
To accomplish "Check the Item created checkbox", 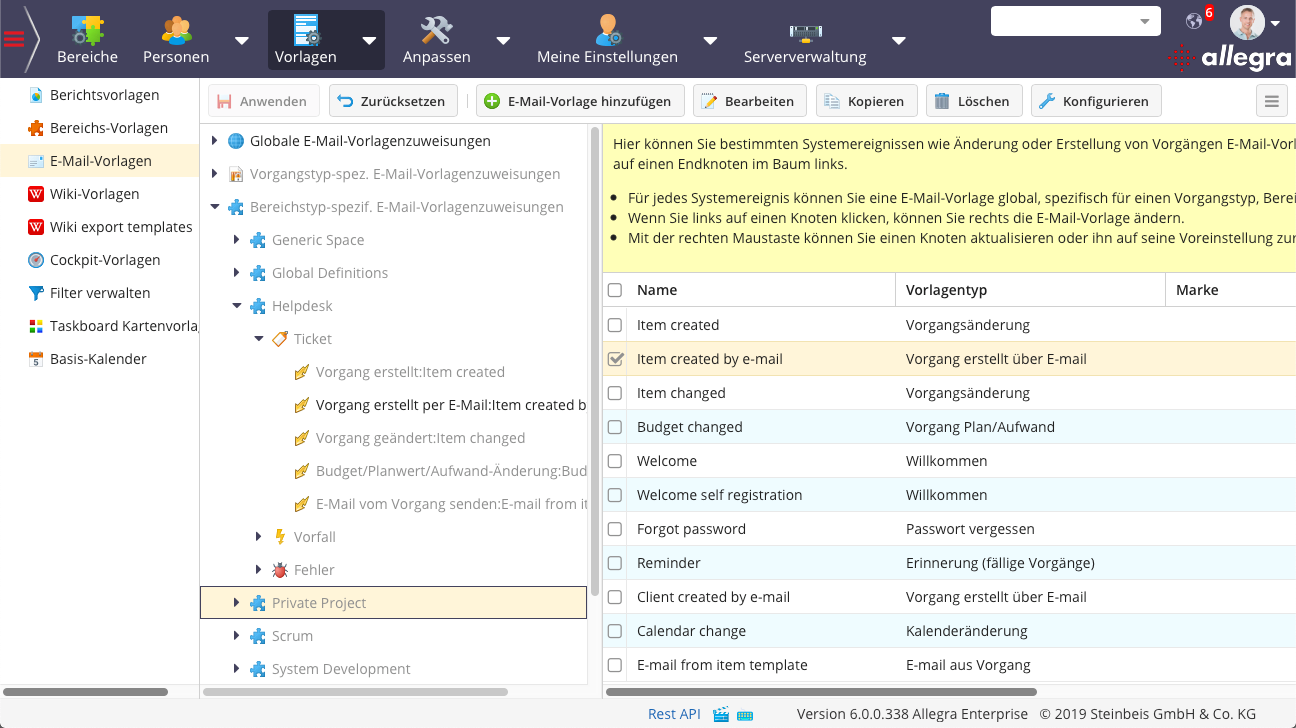I will pyautogui.click(x=615, y=325).
